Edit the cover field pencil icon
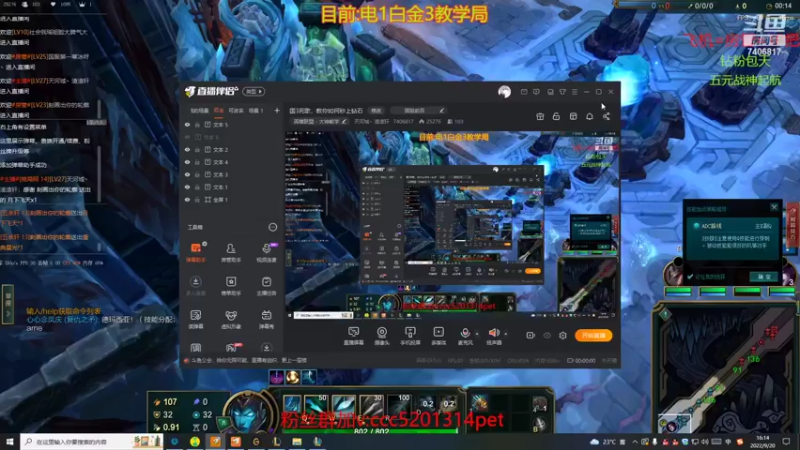Image resolution: width=800 pixels, height=450 pixels. click(x=442, y=110)
